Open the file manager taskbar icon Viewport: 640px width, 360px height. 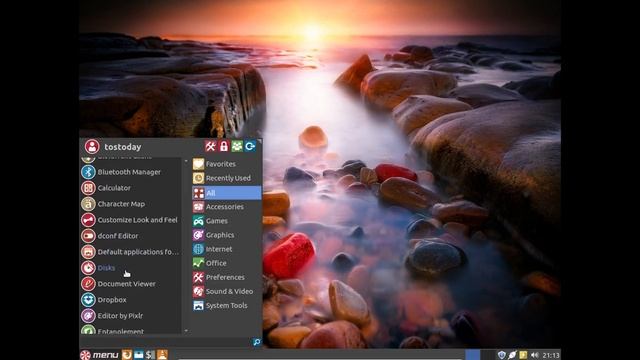pyautogui.click(x=139, y=354)
